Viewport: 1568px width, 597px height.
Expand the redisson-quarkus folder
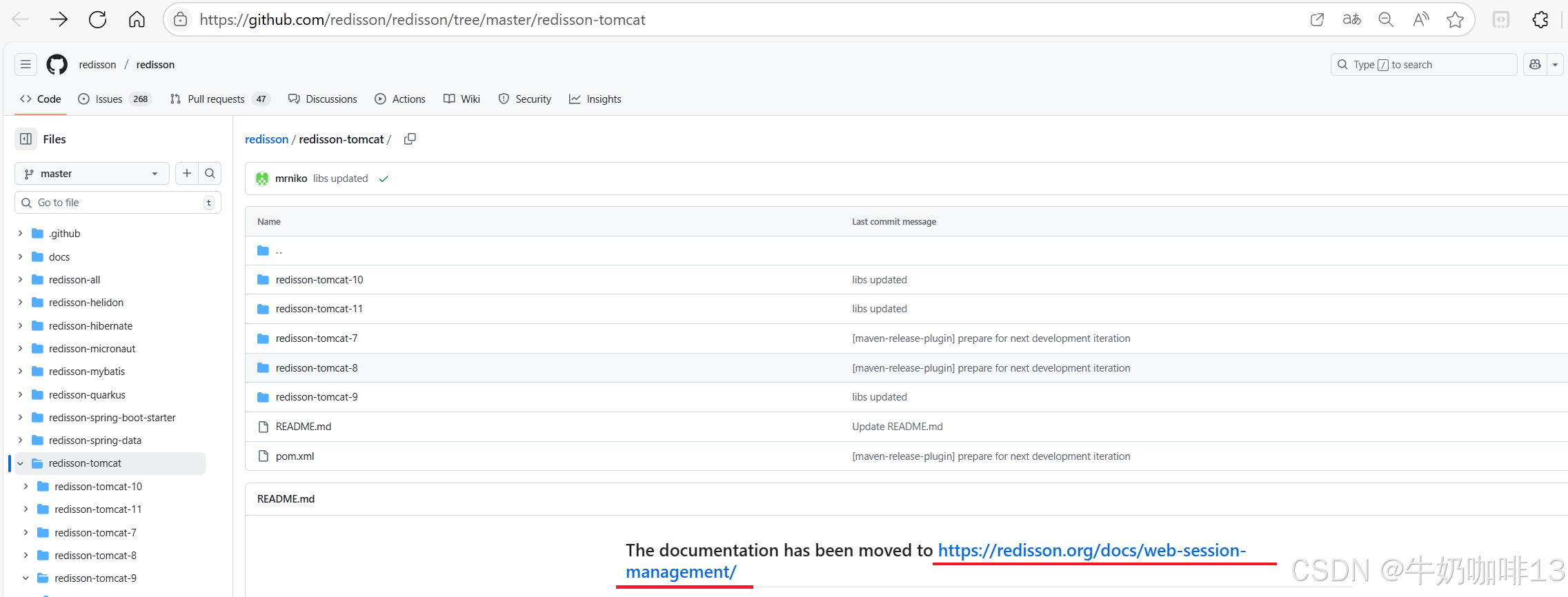(20, 394)
